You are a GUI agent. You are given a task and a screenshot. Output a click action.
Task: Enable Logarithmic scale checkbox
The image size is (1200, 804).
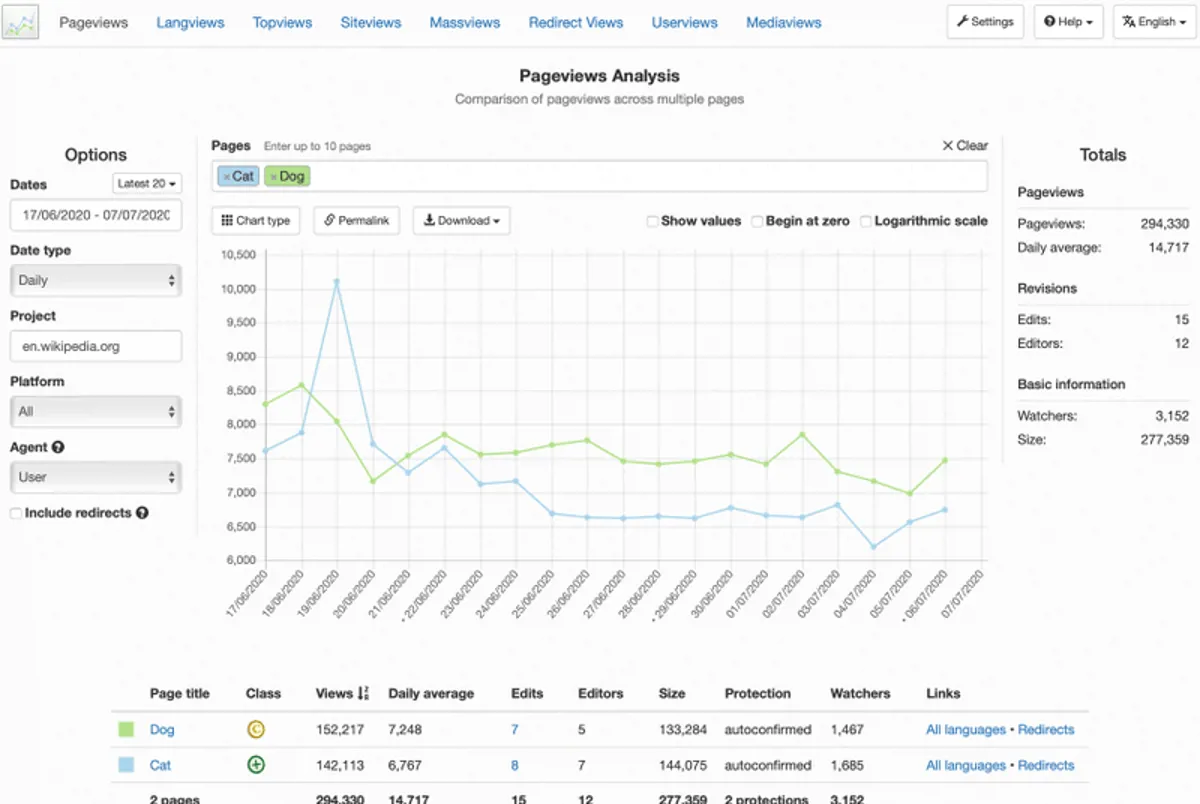coord(865,222)
